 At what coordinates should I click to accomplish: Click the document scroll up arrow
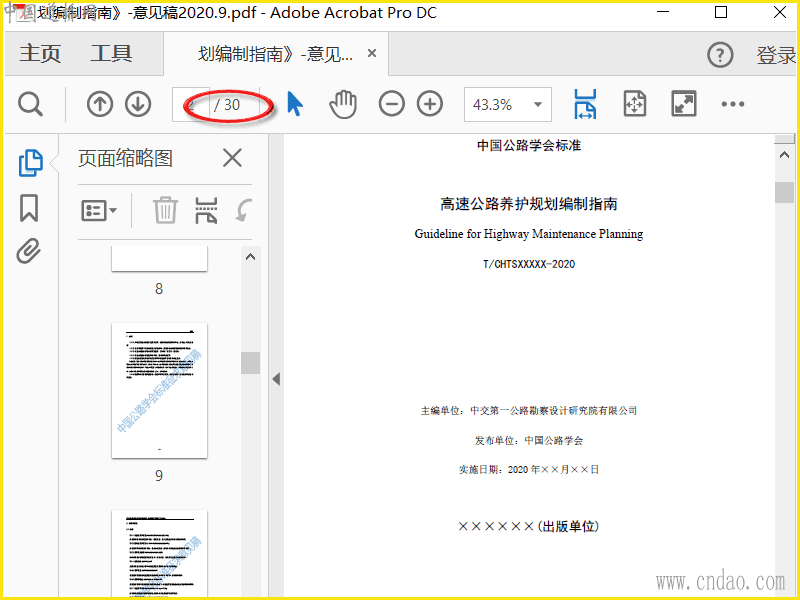[784, 155]
